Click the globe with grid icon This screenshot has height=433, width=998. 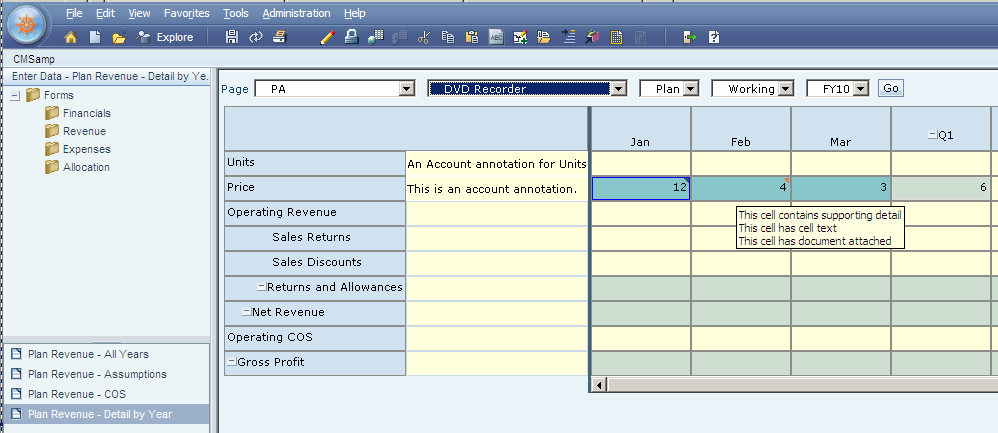coord(376,38)
